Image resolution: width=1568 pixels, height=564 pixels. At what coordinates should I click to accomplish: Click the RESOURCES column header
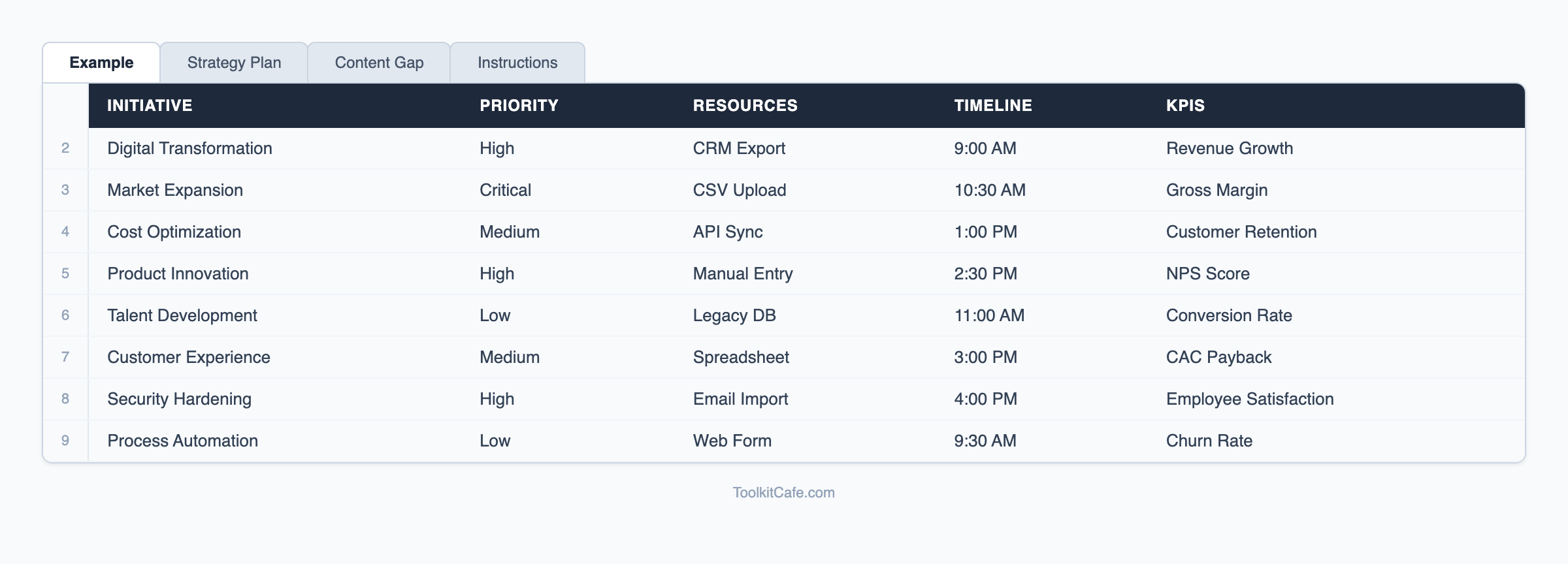pyautogui.click(x=745, y=106)
